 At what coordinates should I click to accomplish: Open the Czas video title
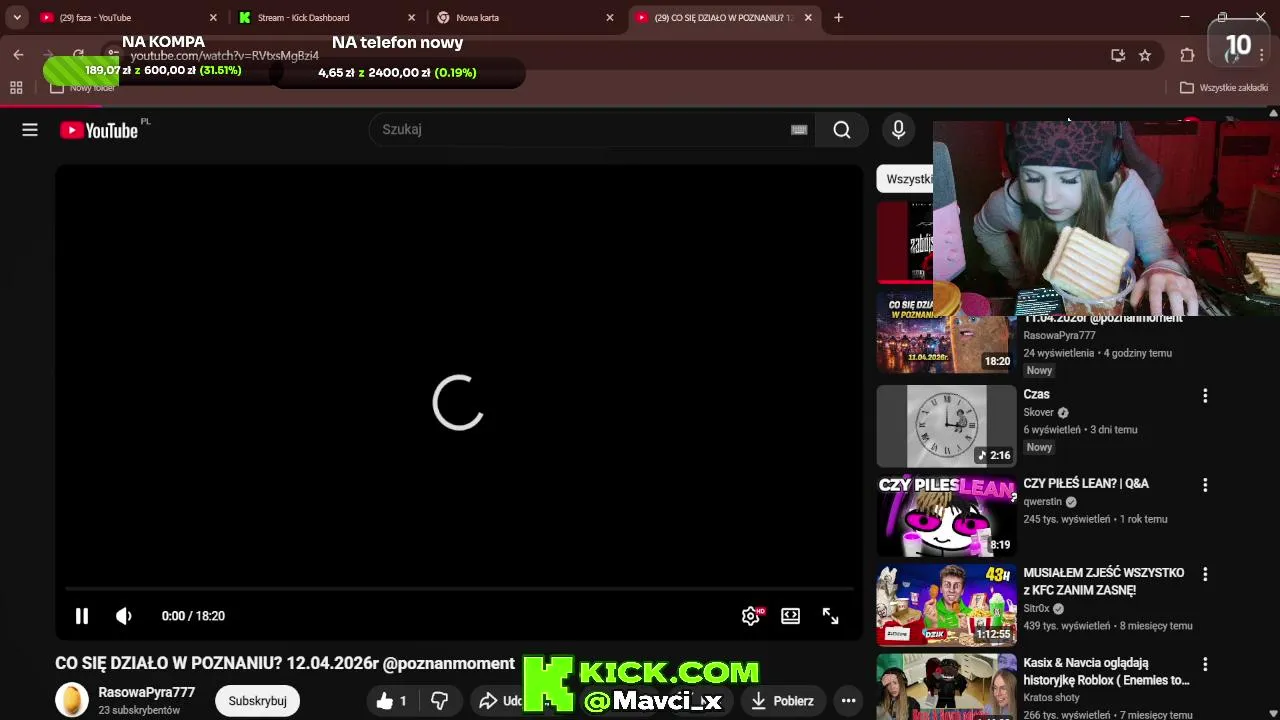point(1036,395)
